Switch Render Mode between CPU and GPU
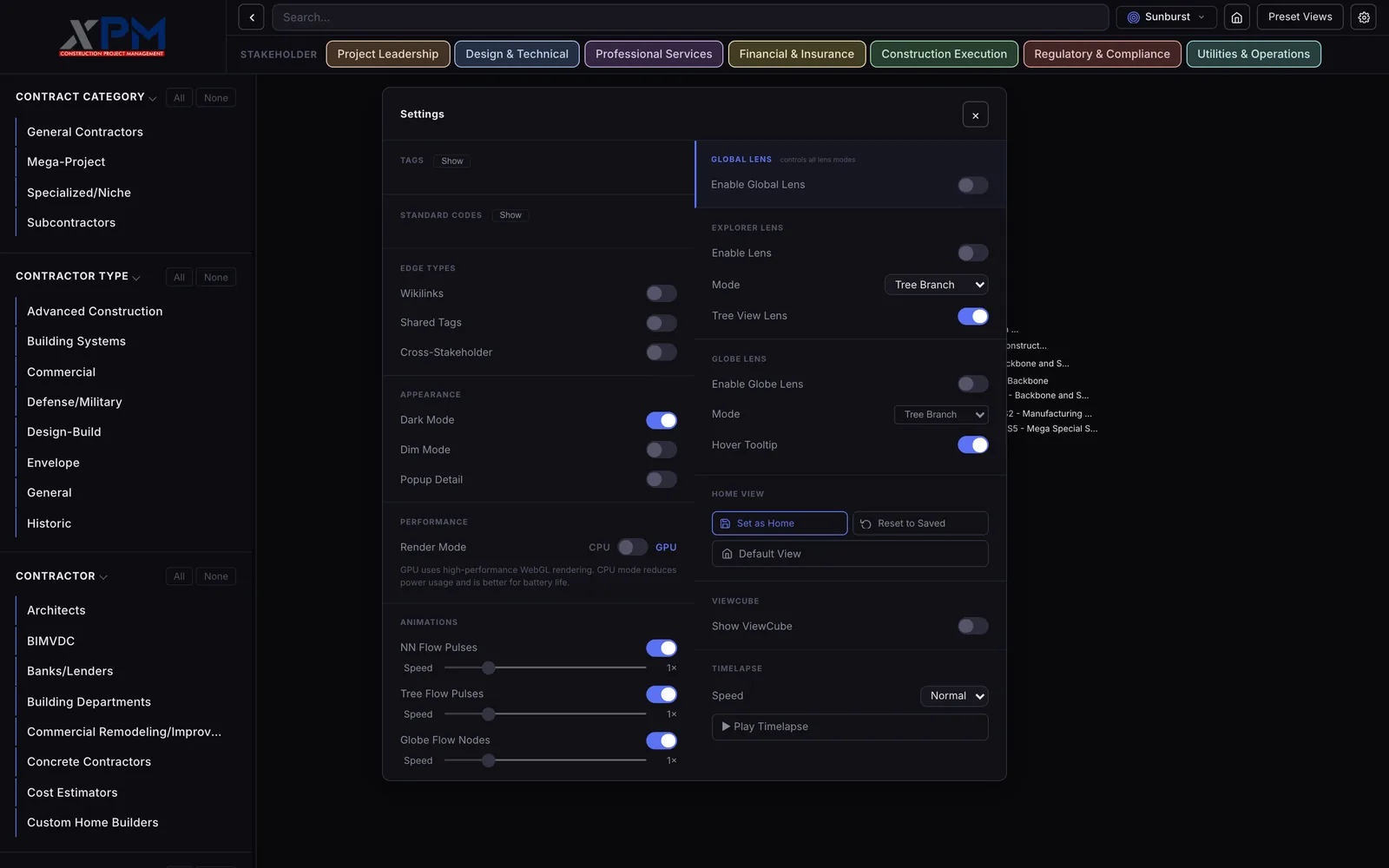 click(632, 547)
